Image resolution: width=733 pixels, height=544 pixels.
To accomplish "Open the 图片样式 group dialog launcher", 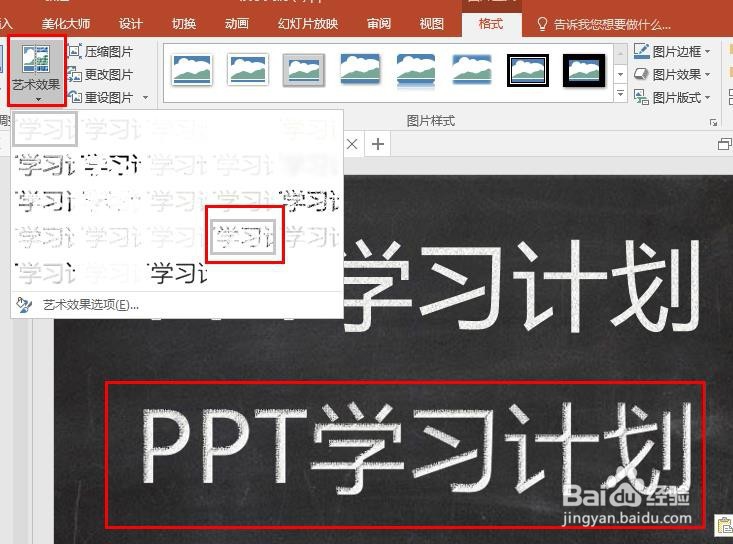I will pyautogui.click(x=713, y=122).
